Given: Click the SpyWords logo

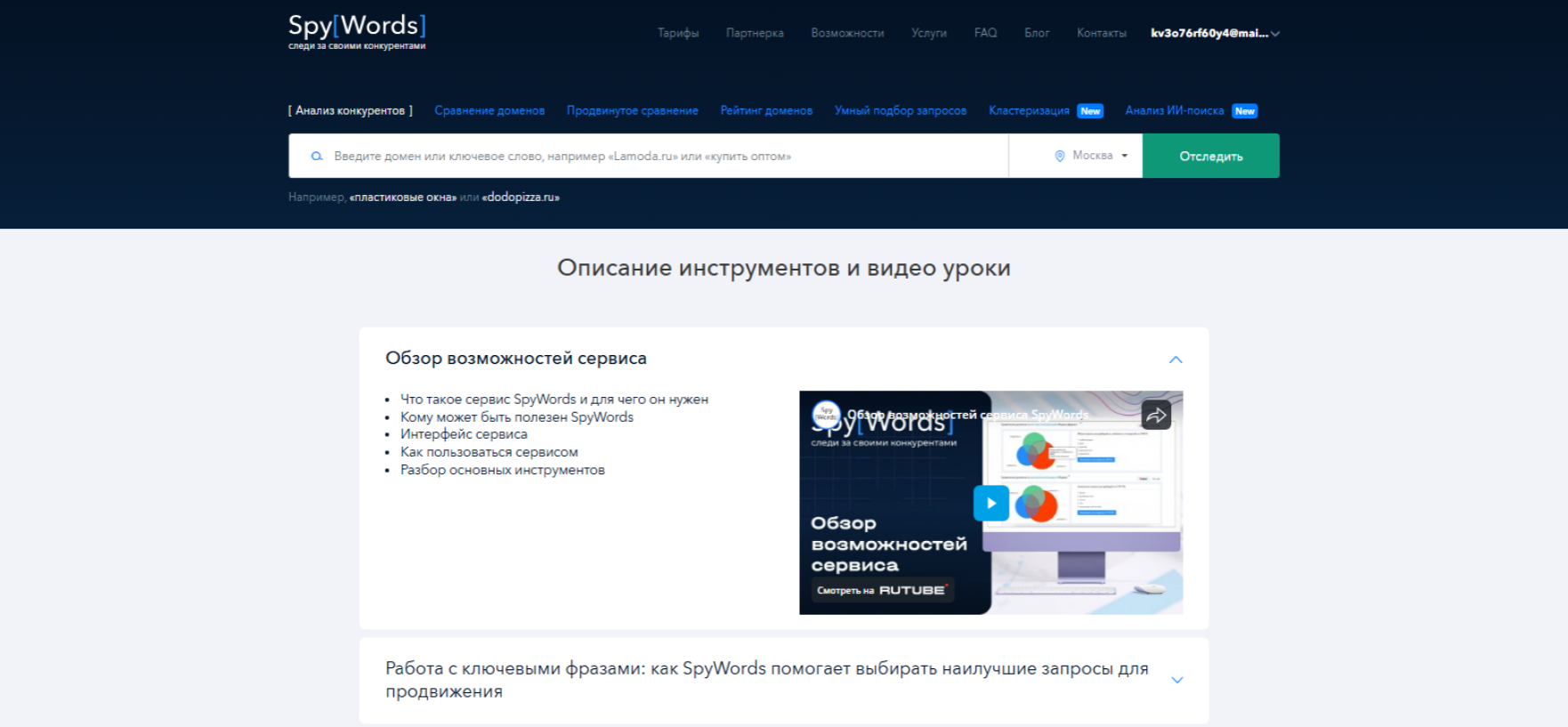Looking at the screenshot, I should point(357,31).
